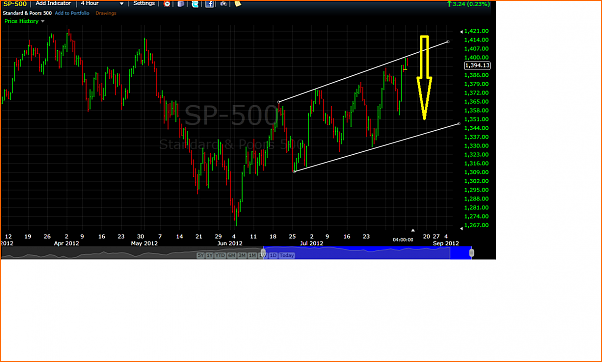Open the Add Indicator menu

click(53, 3)
